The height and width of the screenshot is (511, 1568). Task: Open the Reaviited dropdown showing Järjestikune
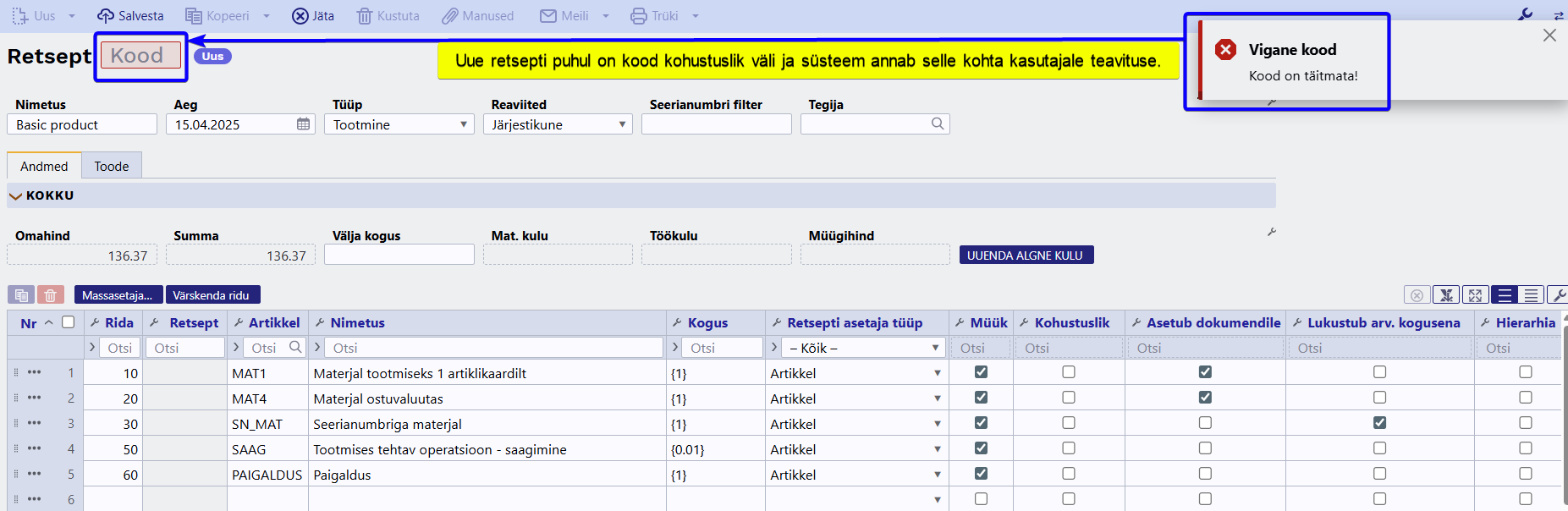click(x=558, y=124)
